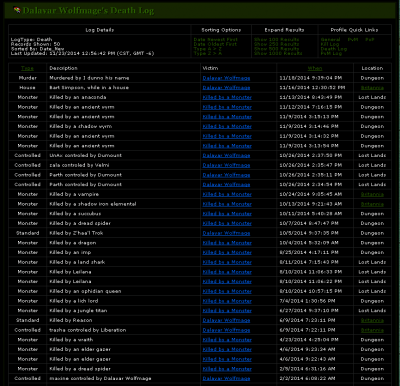The height and width of the screenshot is (386, 400).
Task: Show 500 Results
Action: [x=276, y=49]
